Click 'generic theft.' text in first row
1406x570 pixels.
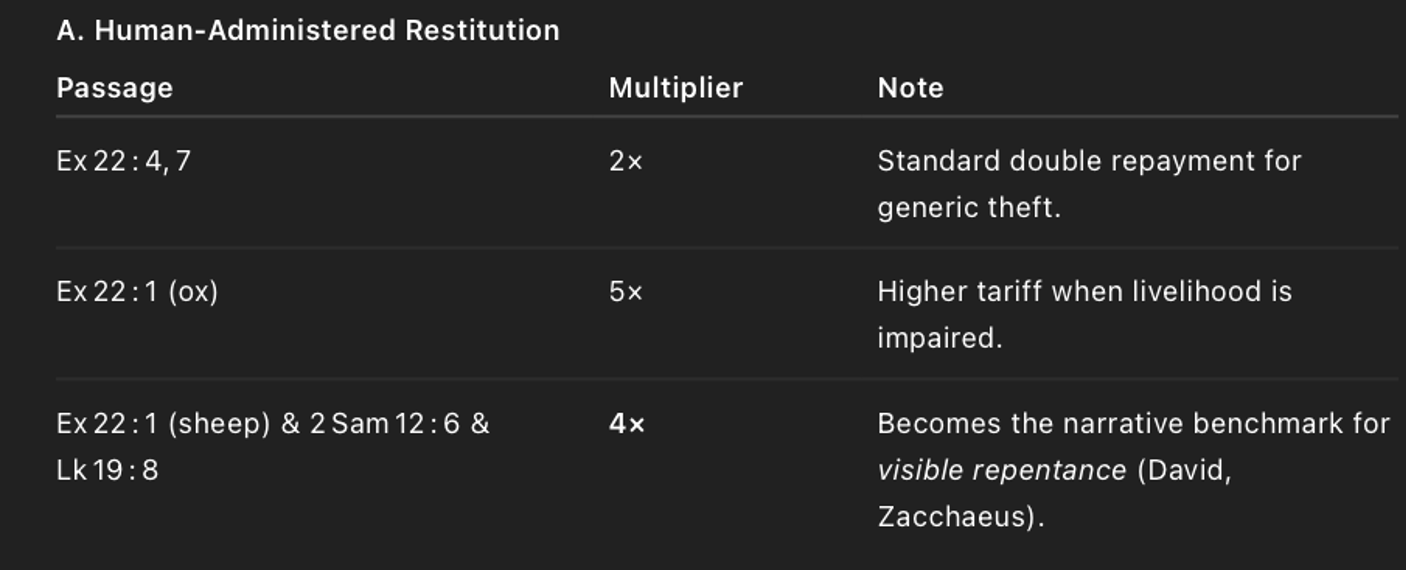pos(969,208)
